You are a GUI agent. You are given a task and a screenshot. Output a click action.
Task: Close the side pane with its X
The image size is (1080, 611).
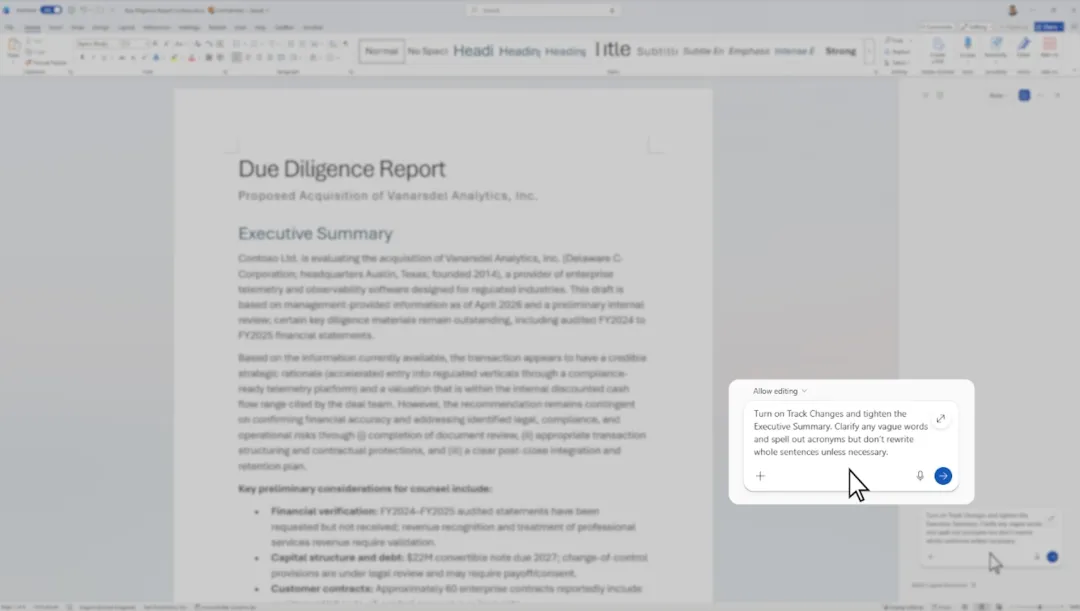(x=1058, y=95)
